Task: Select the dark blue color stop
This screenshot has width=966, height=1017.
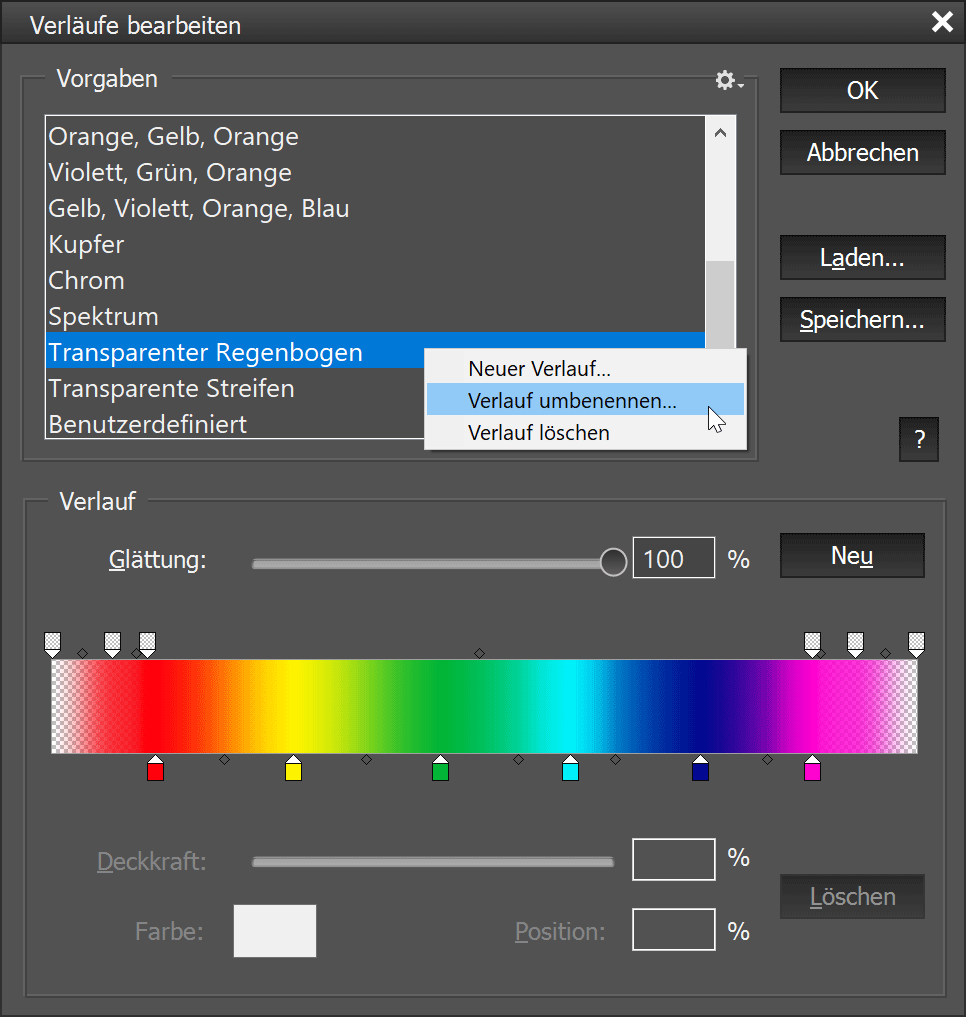Action: 700,770
